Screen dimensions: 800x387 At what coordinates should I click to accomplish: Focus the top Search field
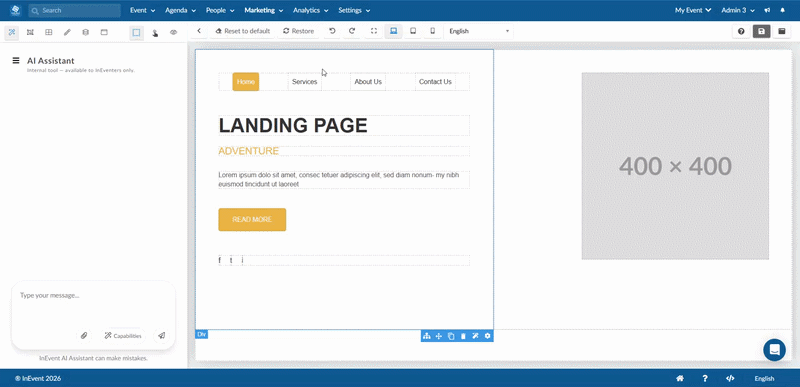click(x=74, y=10)
